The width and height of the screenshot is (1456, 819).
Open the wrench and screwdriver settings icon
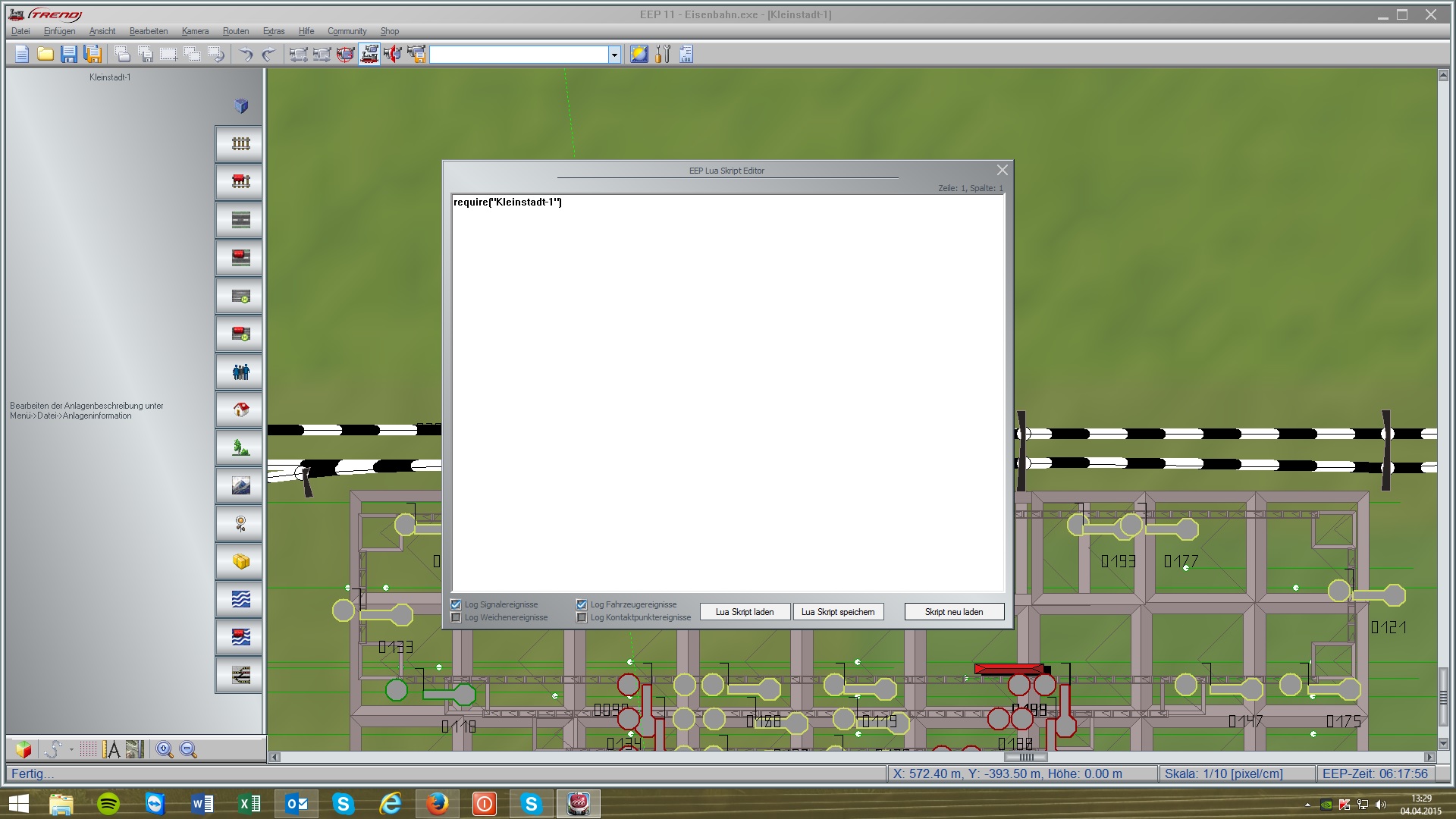tap(663, 54)
